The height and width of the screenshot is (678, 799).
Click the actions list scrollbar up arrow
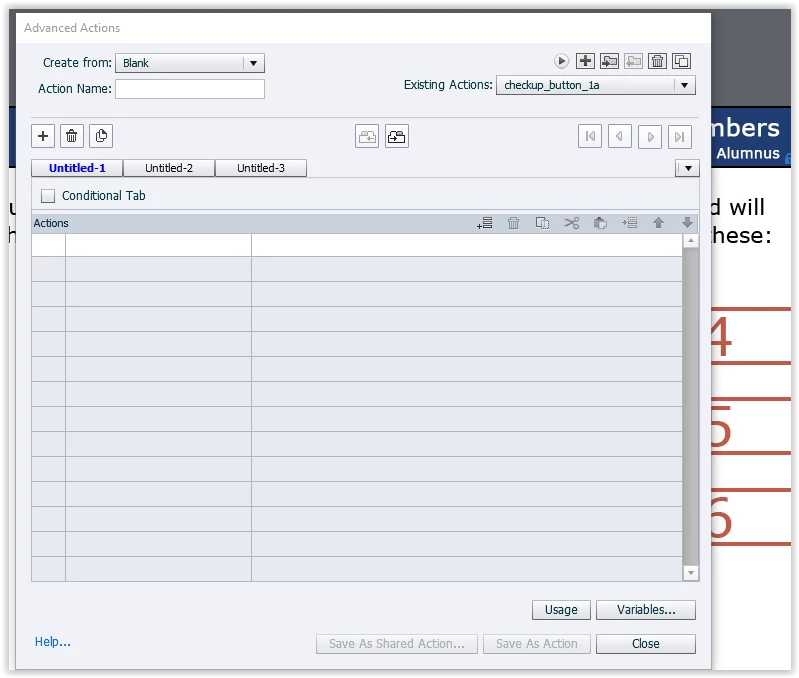(x=690, y=240)
